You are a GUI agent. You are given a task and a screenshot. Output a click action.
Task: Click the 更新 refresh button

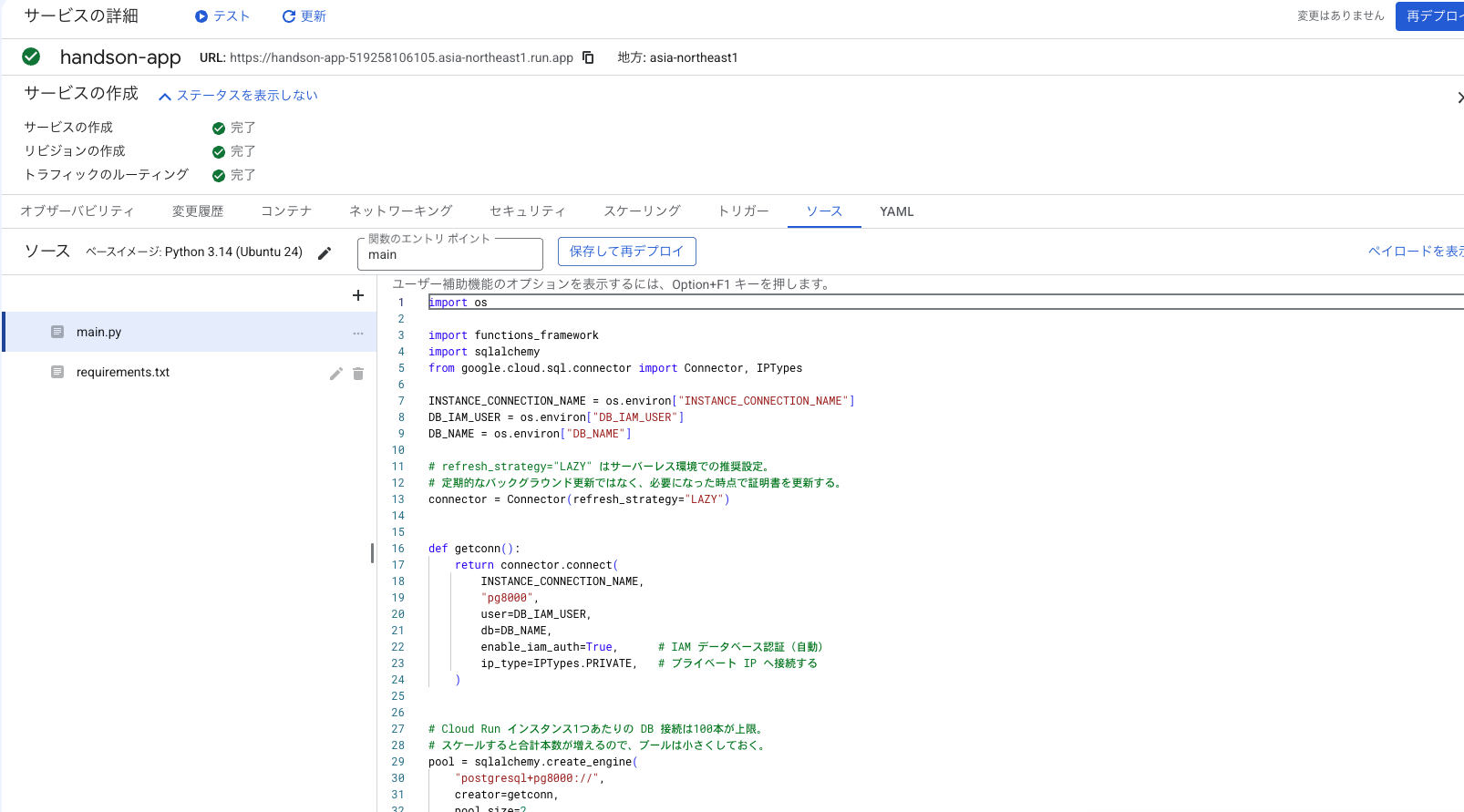pyautogui.click(x=304, y=16)
